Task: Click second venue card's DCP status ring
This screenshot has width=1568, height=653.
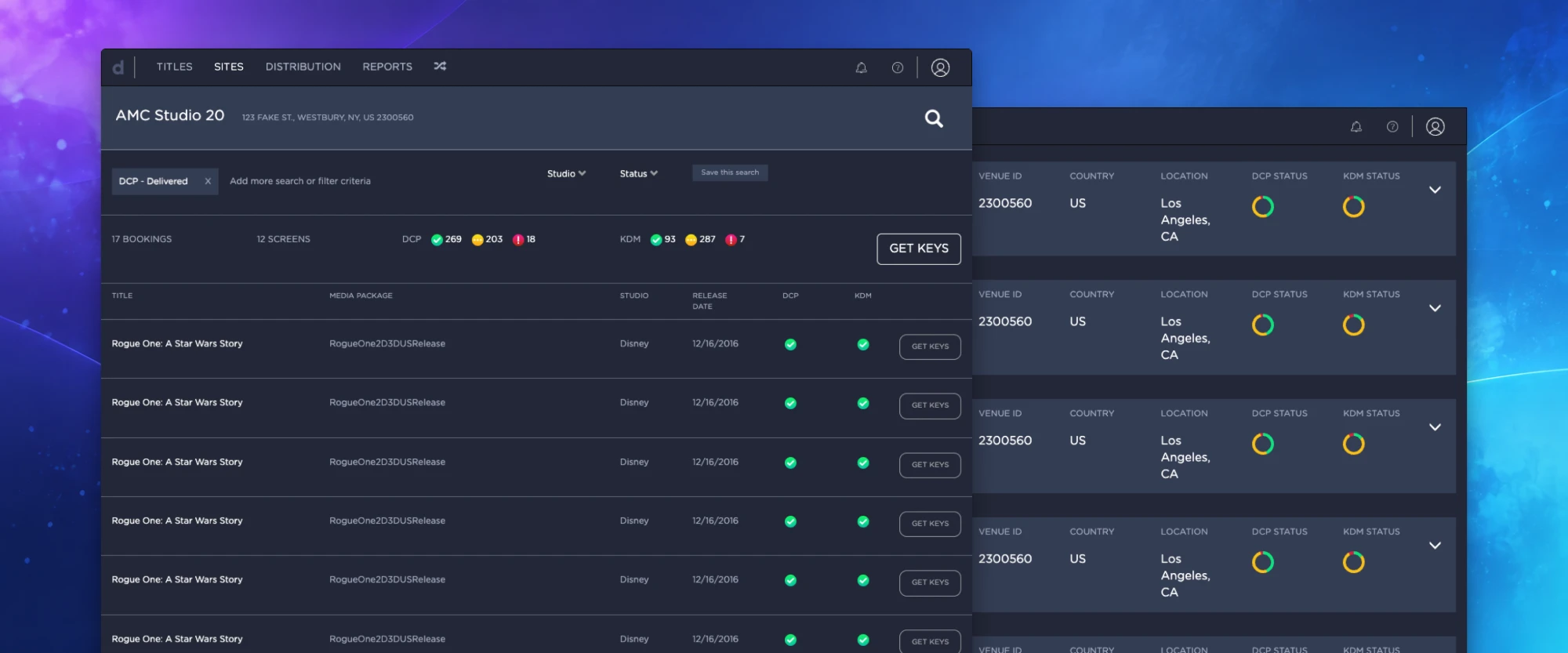Action: click(1262, 325)
